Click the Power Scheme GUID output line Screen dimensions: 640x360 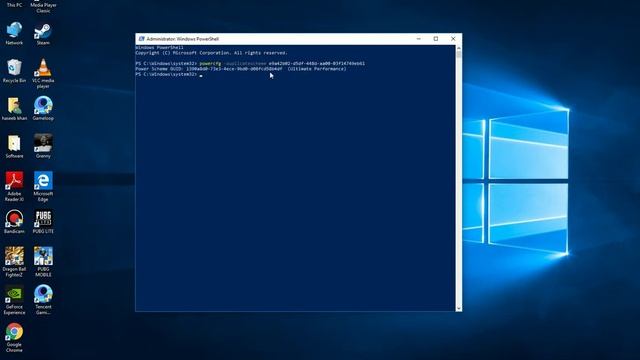point(241,69)
